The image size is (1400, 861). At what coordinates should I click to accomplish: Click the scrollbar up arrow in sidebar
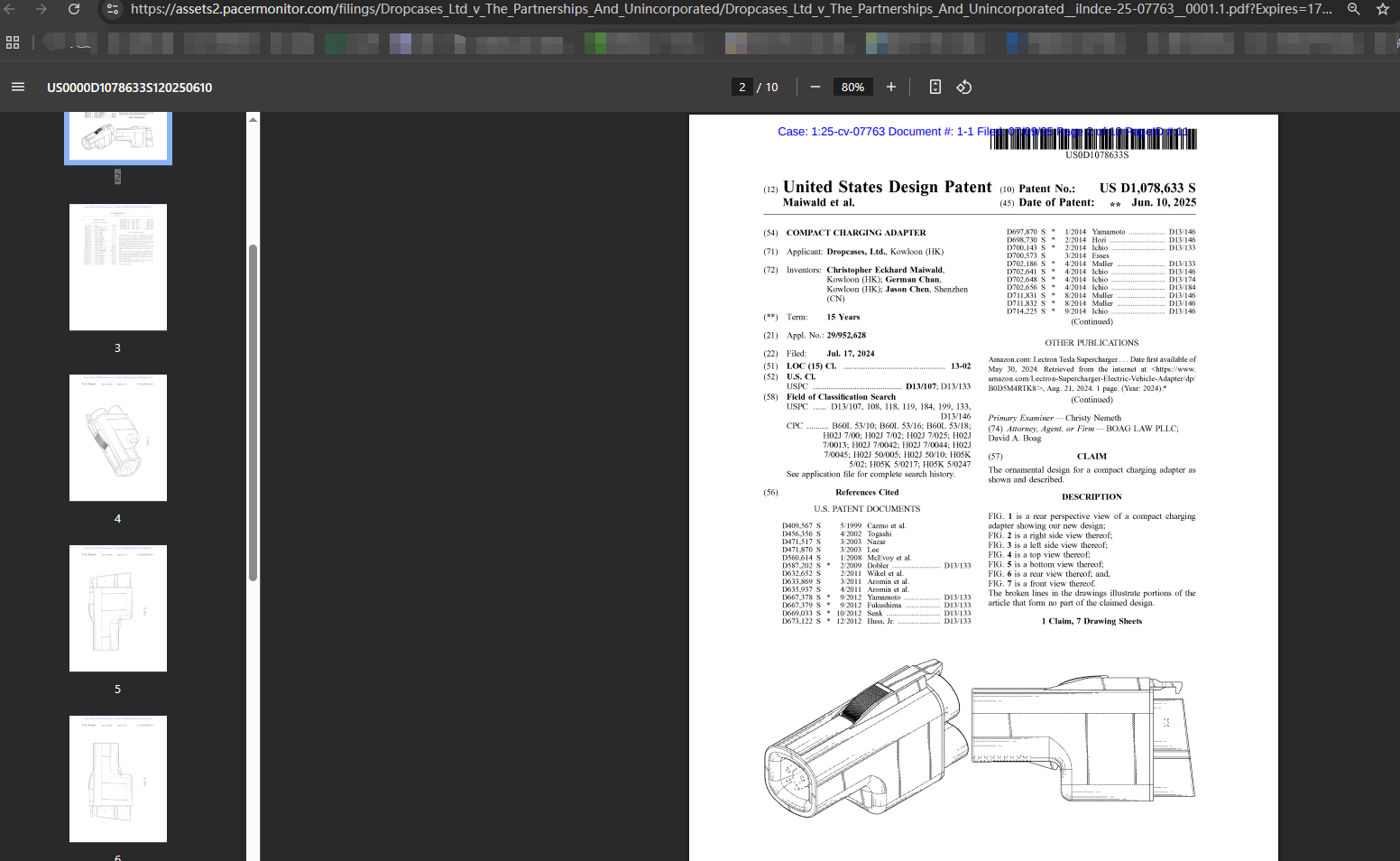[253, 119]
